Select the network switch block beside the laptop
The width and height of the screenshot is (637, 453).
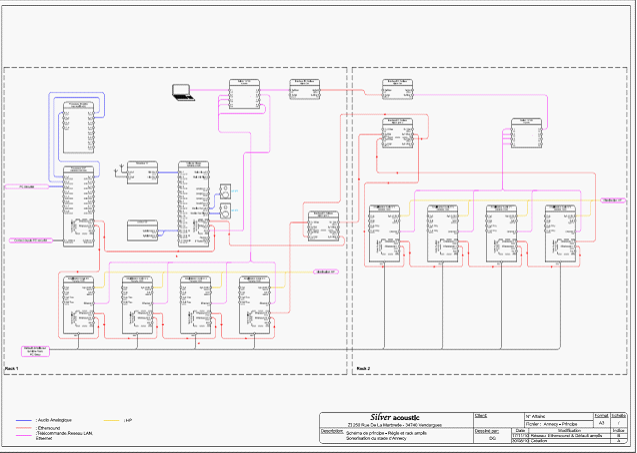(243, 94)
